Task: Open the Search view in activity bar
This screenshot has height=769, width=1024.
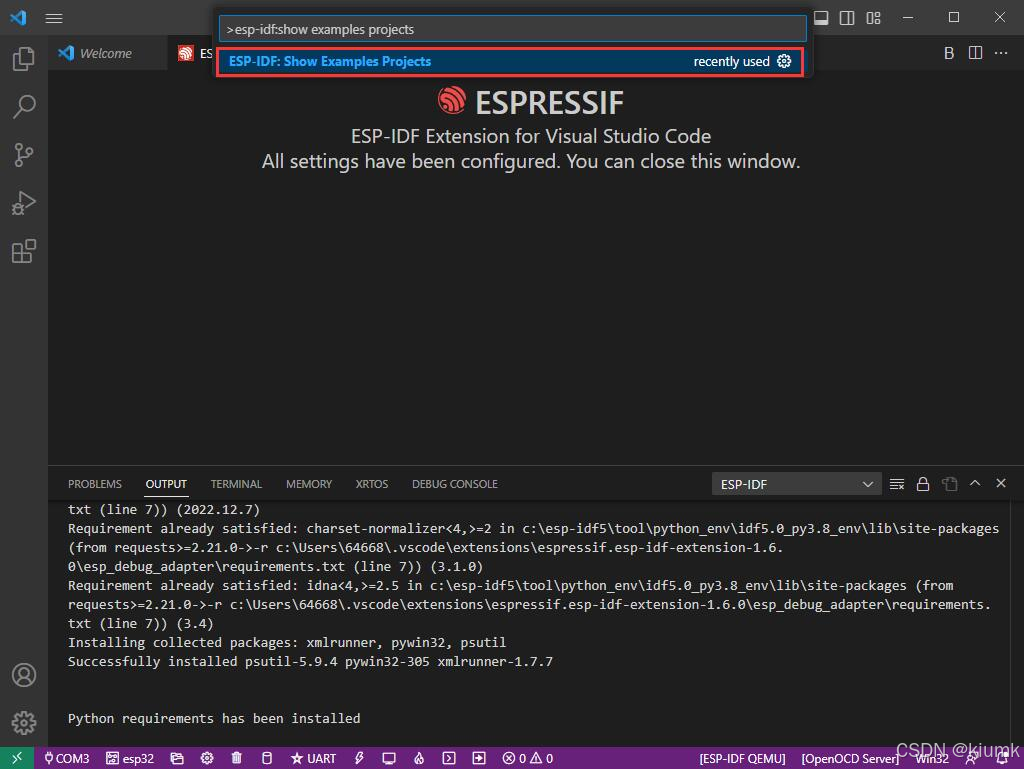Action: pyautogui.click(x=24, y=106)
